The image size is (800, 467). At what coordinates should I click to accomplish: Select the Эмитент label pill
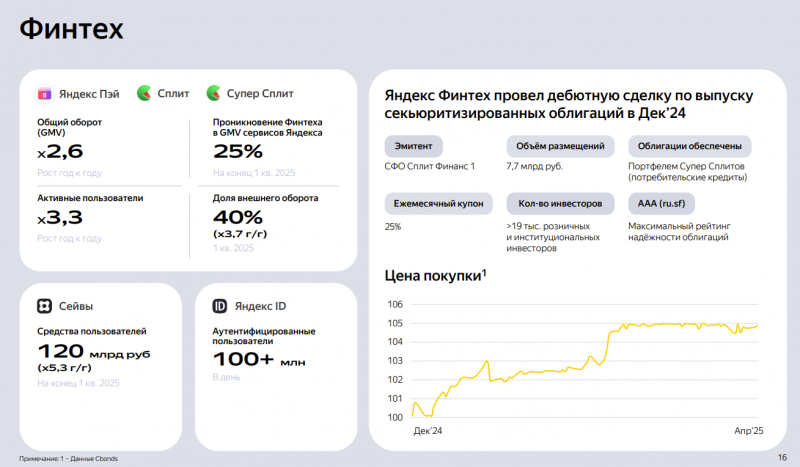point(413,146)
